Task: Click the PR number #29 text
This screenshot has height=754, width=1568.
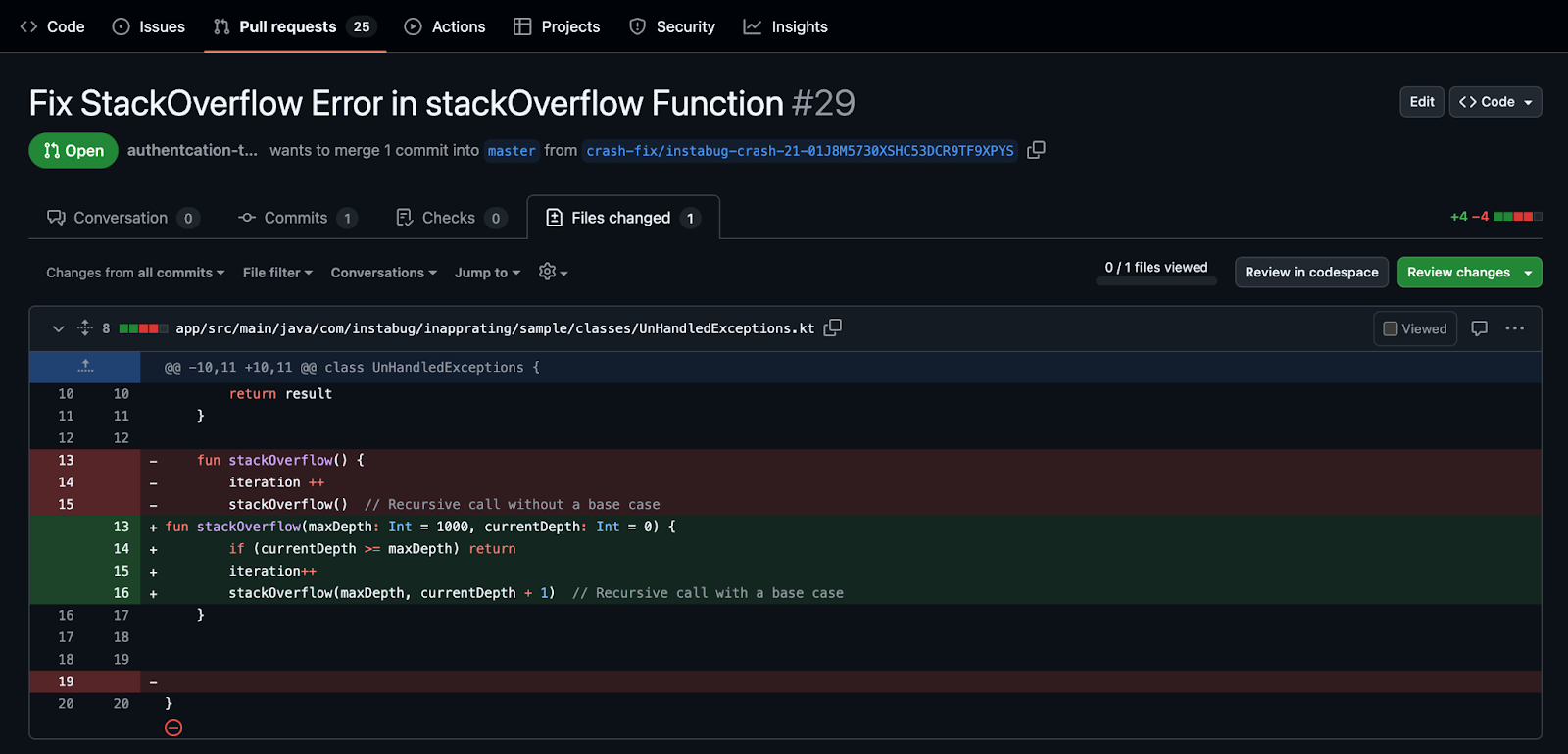Action: [823, 103]
